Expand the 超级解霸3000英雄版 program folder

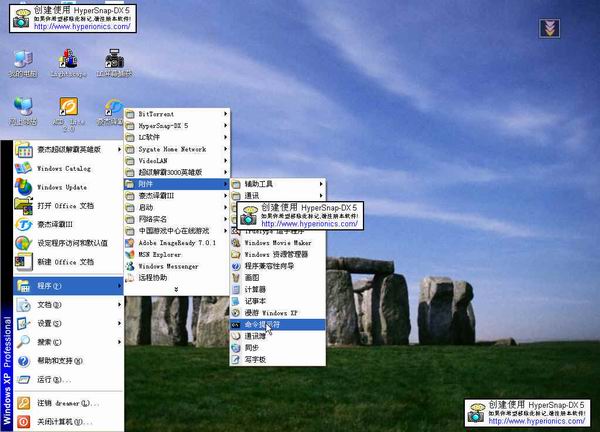pos(177,172)
